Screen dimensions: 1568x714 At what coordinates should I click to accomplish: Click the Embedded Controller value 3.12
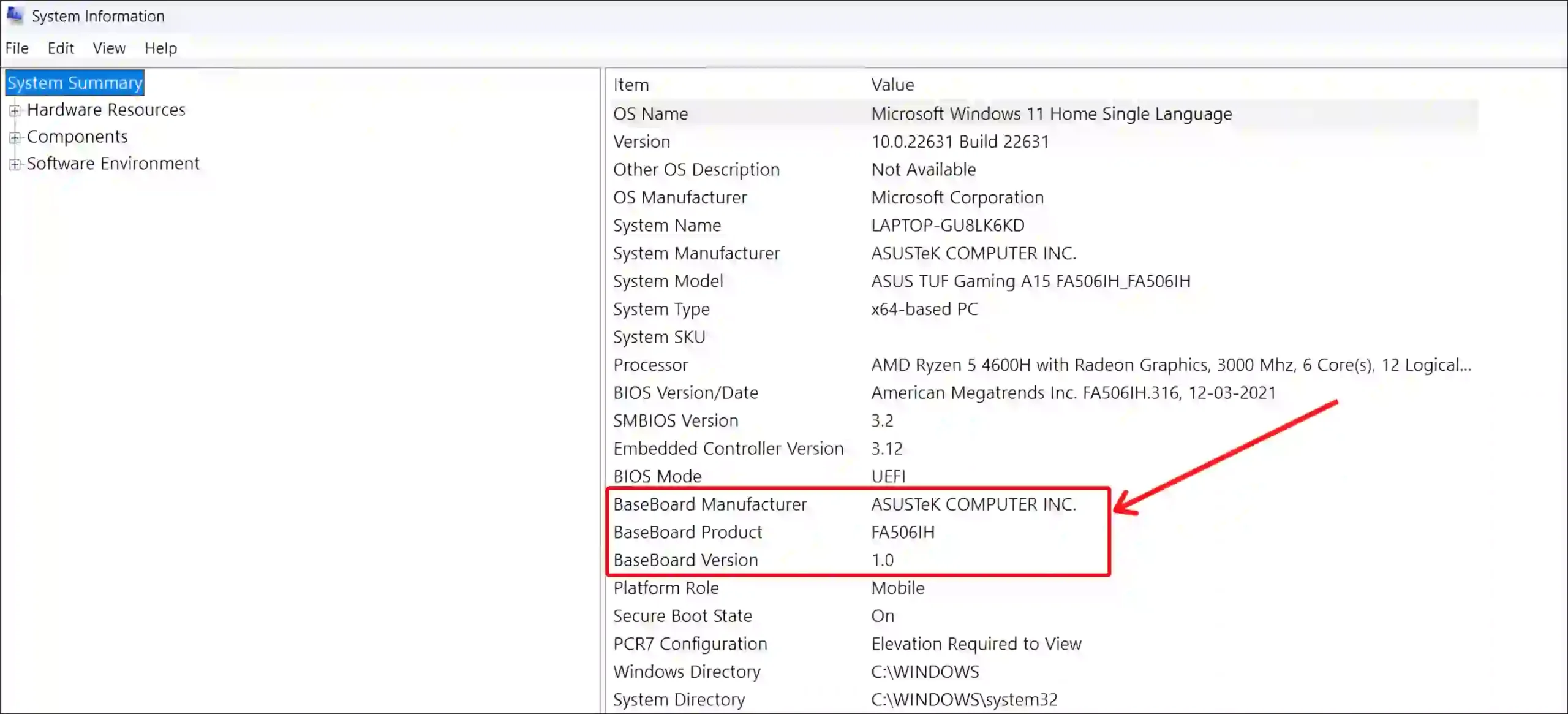tap(887, 449)
